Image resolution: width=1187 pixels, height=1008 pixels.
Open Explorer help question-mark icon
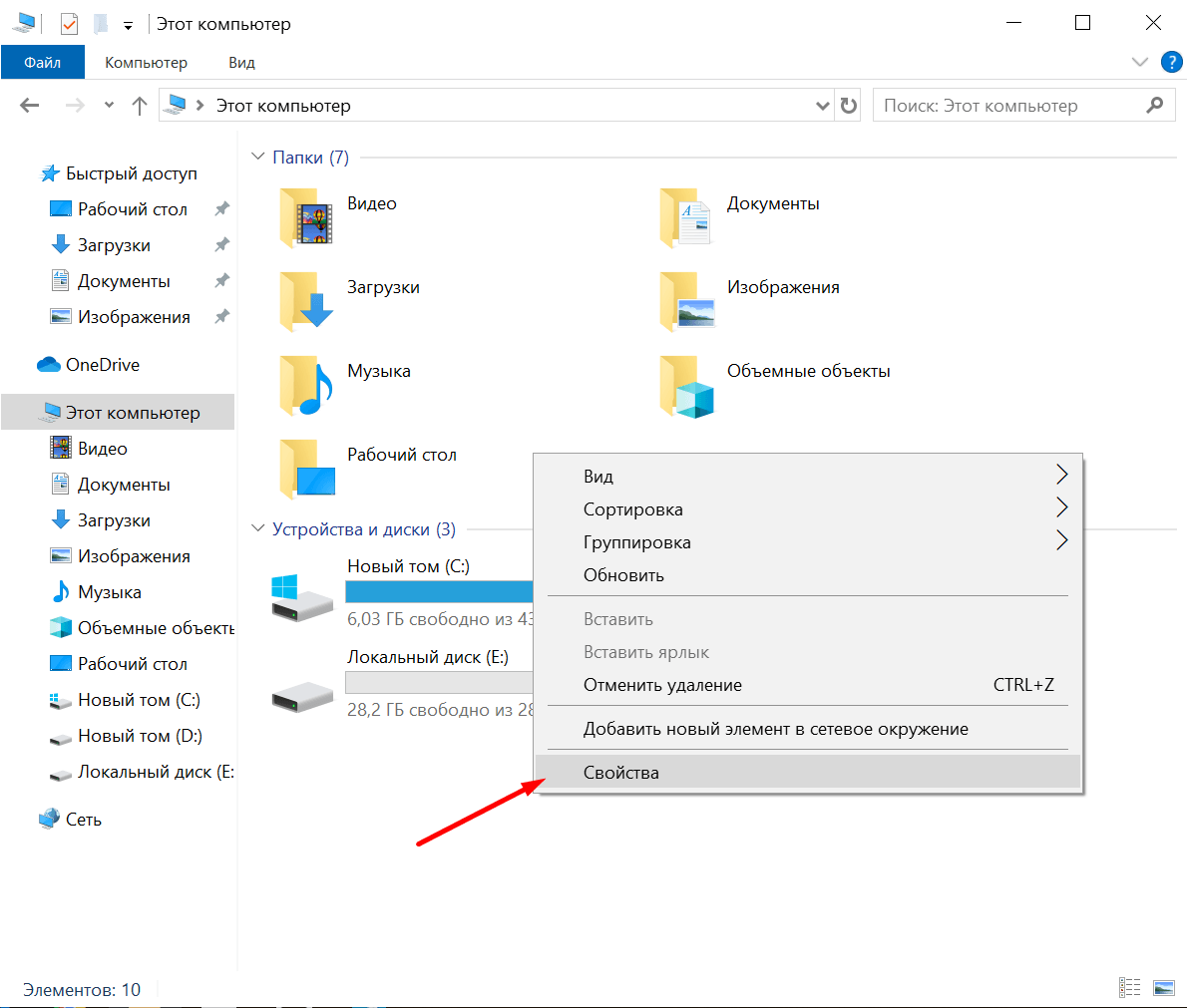pyautogui.click(x=1171, y=62)
